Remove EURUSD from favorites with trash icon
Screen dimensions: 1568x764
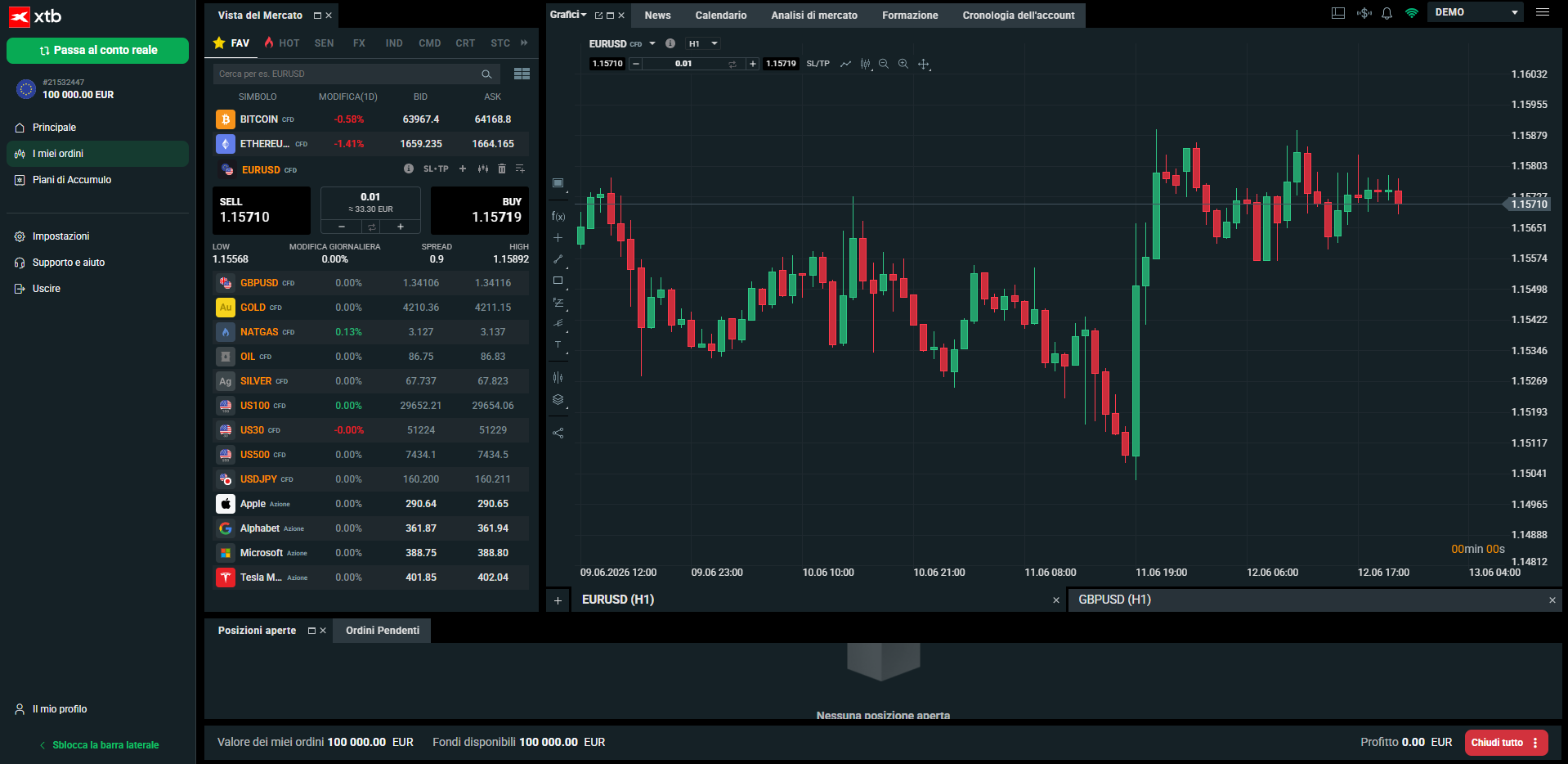coord(502,169)
